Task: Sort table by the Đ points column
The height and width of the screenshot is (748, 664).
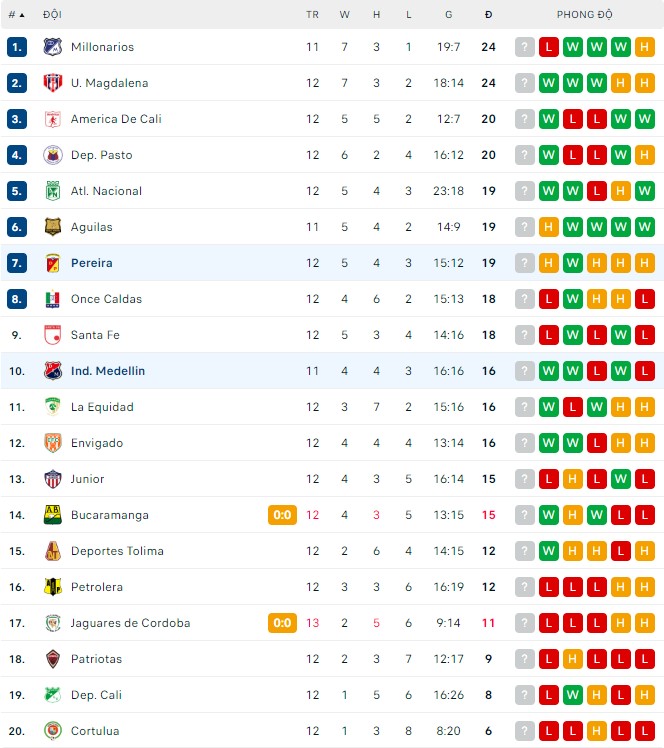Action: coord(488,15)
